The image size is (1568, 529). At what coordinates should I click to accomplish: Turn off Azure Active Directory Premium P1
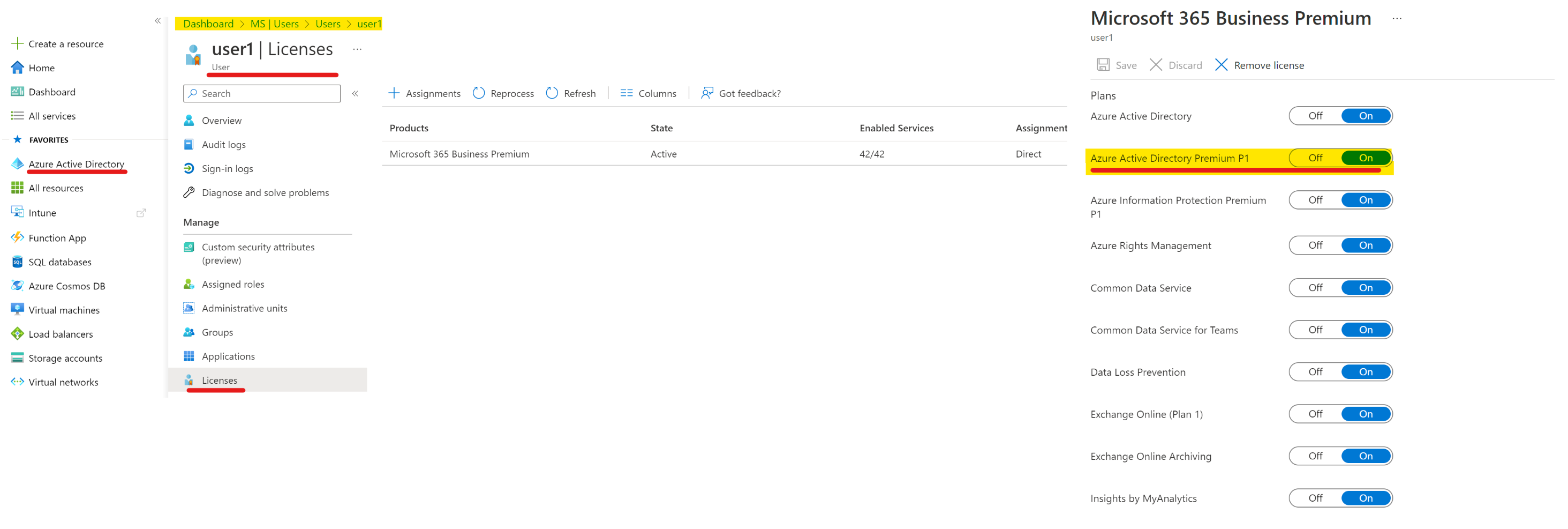[x=1315, y=158]
